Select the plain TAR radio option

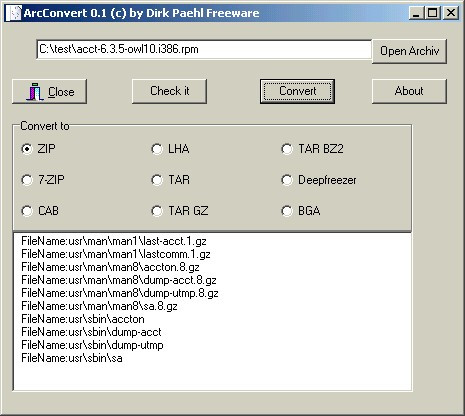pos(170,180)
